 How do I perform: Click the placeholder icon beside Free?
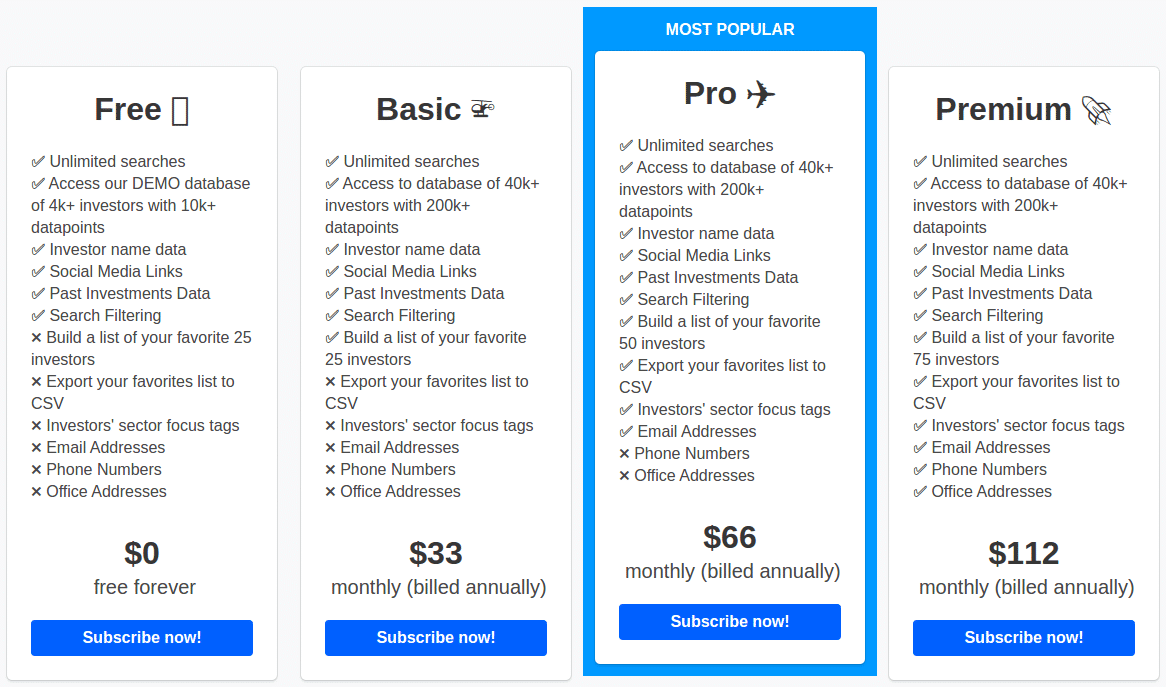tap(180, 111)
